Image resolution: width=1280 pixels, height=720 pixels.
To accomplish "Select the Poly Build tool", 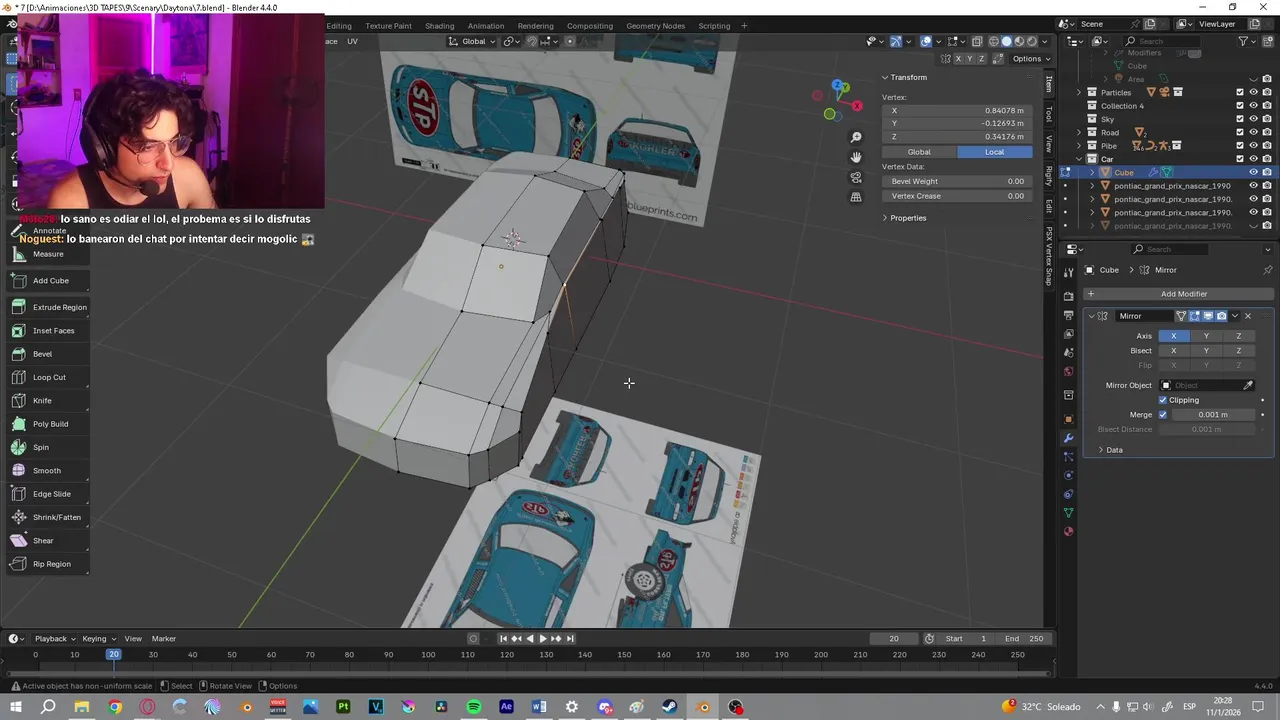I will (x=48, y=424).
